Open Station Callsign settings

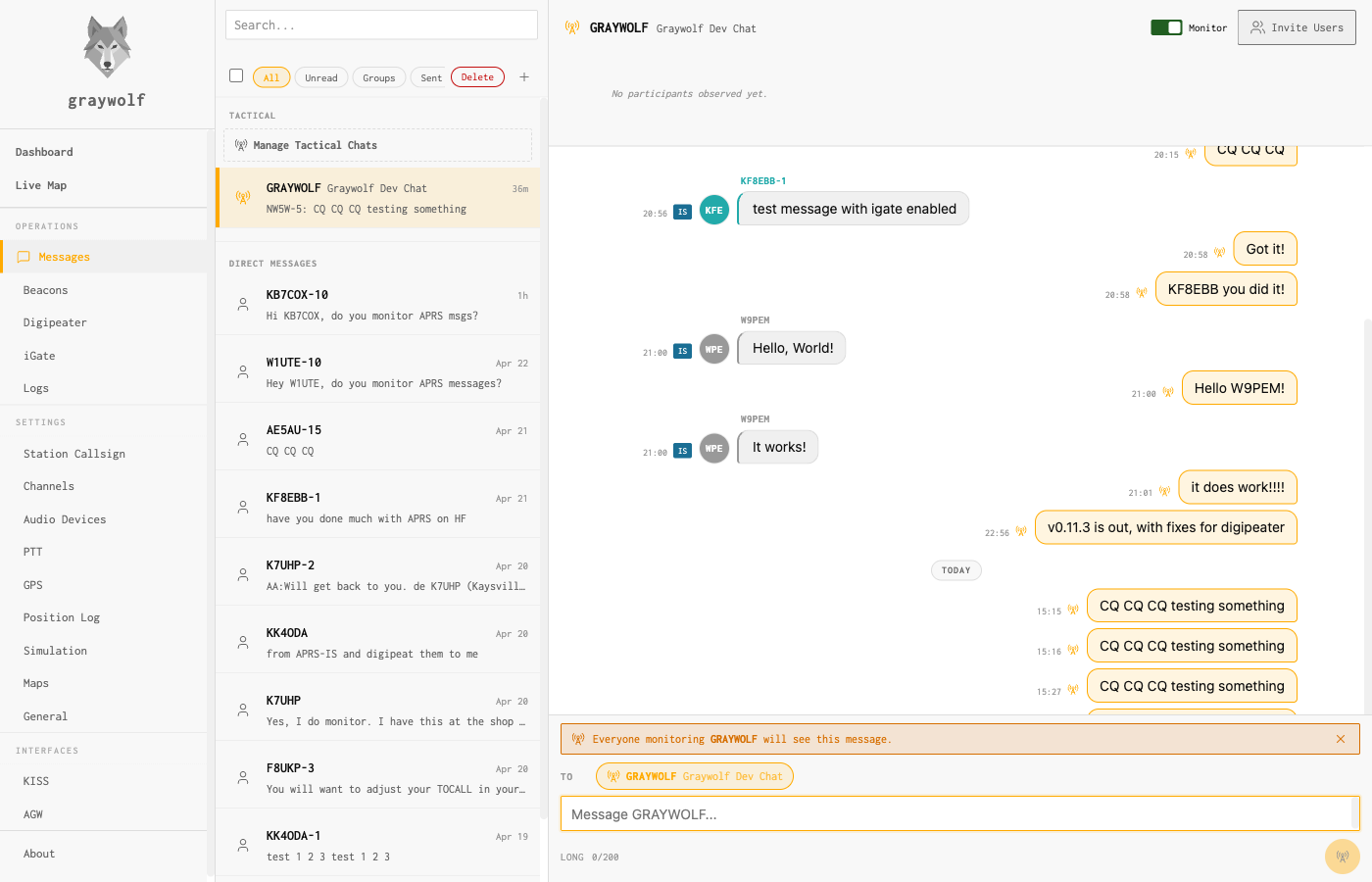(x=104, y=454)
